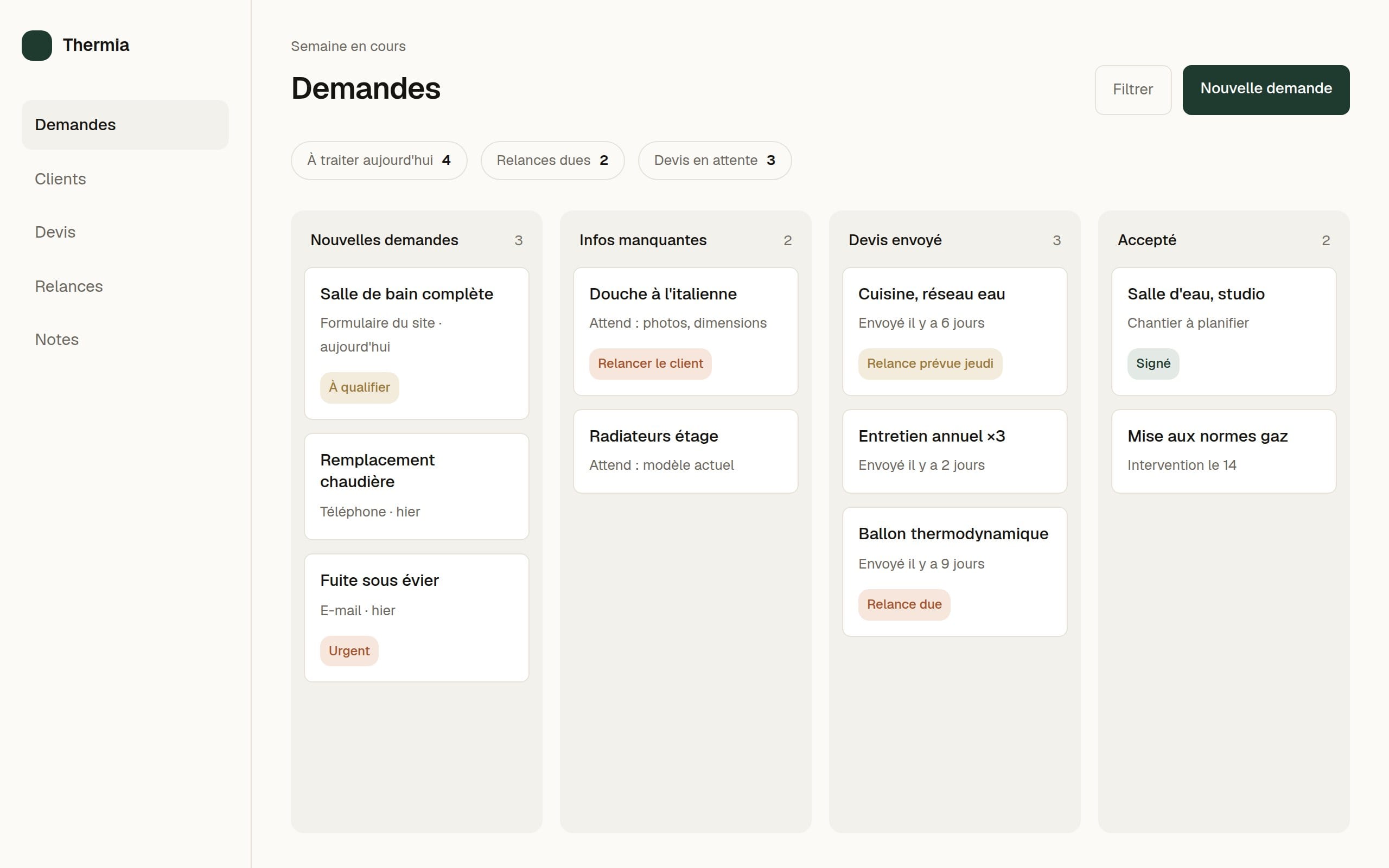The width and height of the screenshot is (1389, 868).
Task: Click the Accepté column header
Action: coord(1147,240)
